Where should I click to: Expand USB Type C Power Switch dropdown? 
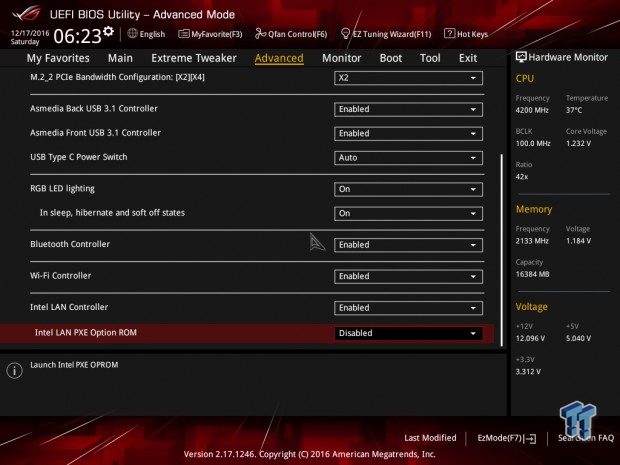(x=408, y=158)
